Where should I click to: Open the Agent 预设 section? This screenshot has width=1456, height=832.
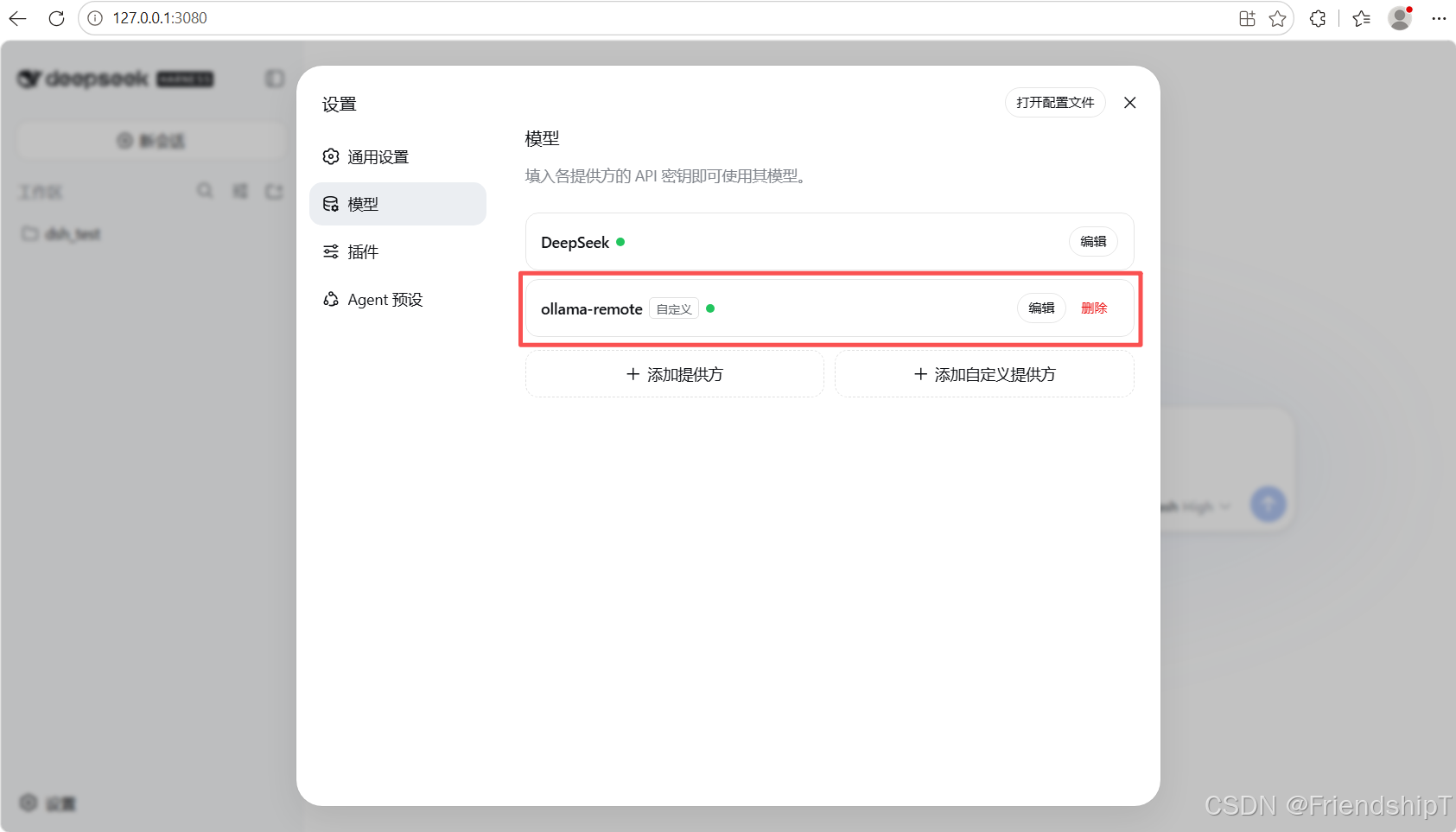click(397, 299)
